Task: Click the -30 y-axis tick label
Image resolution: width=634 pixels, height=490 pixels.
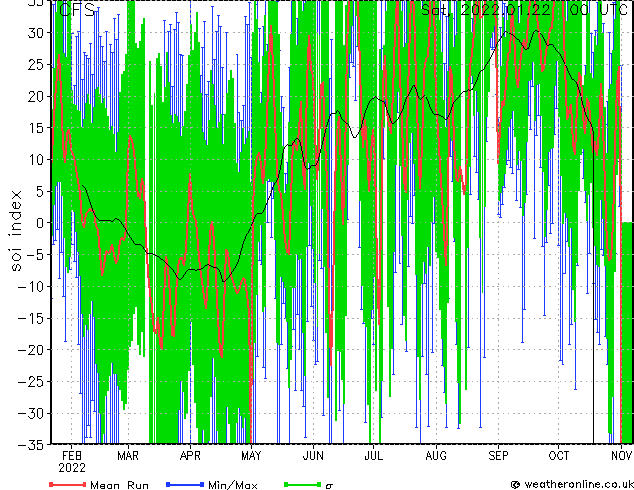Action: click(31, 413)
